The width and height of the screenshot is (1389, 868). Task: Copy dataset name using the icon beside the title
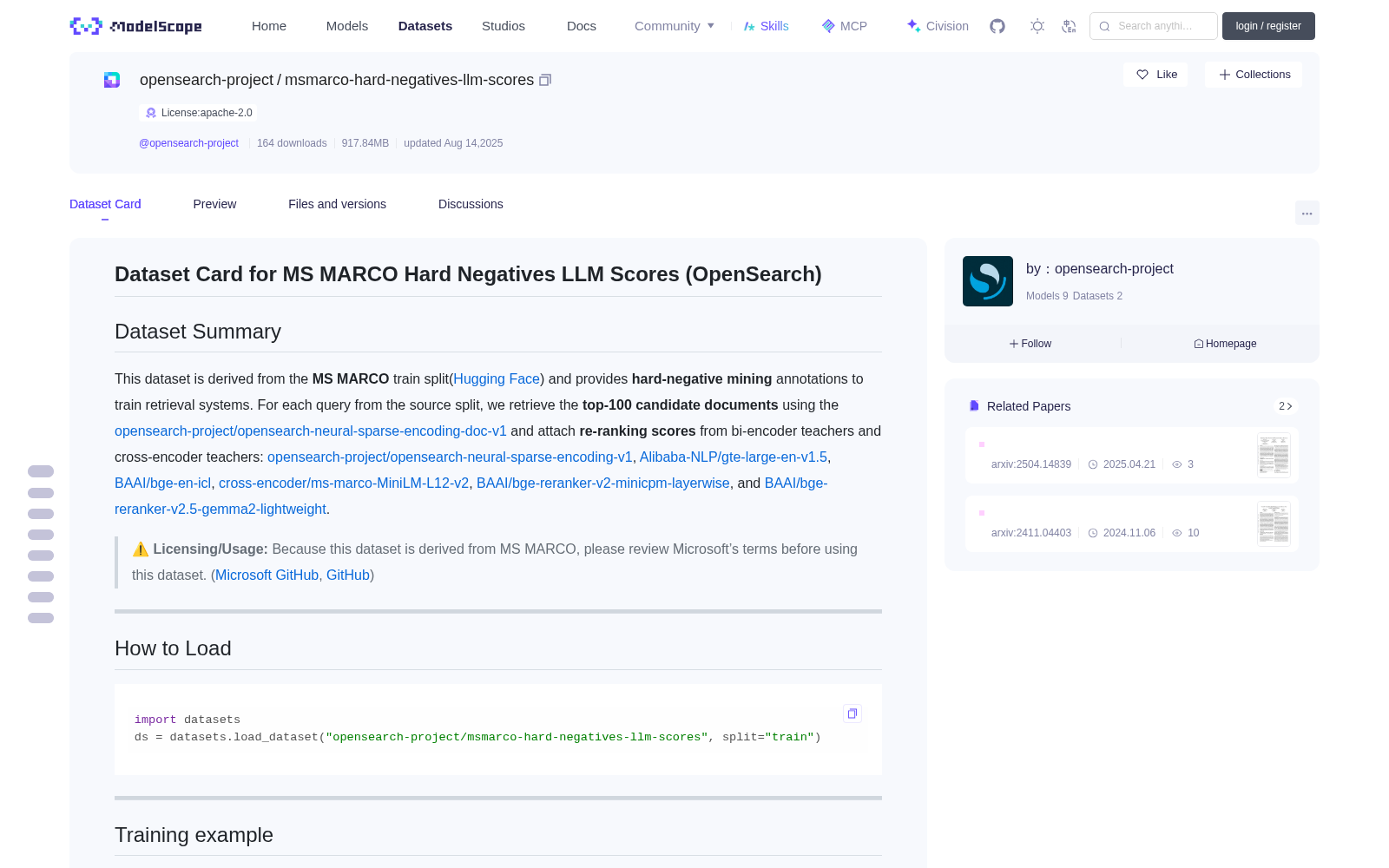click(545, 80)
